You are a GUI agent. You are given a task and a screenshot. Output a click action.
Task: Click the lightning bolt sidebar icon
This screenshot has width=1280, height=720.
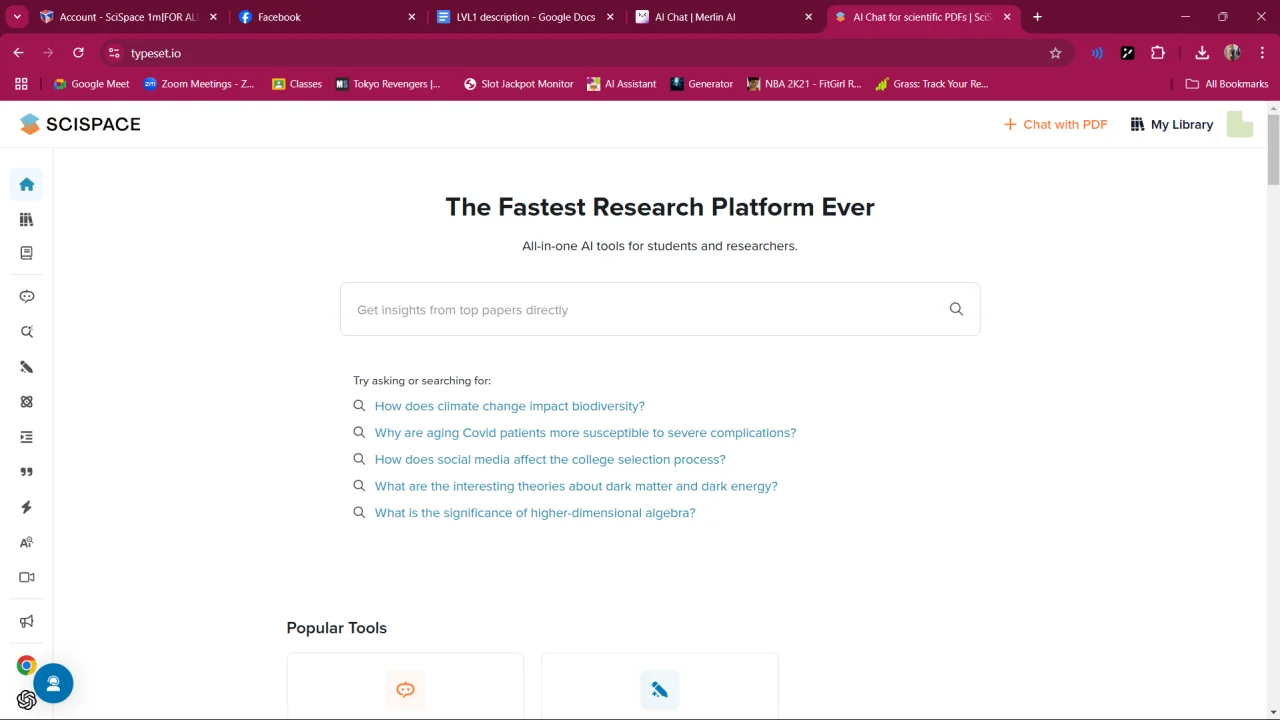pos(27,507)
